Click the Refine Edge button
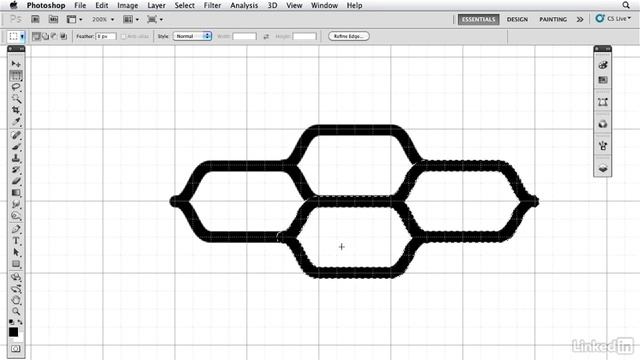 pyautogui.click(x=349, y=36)
